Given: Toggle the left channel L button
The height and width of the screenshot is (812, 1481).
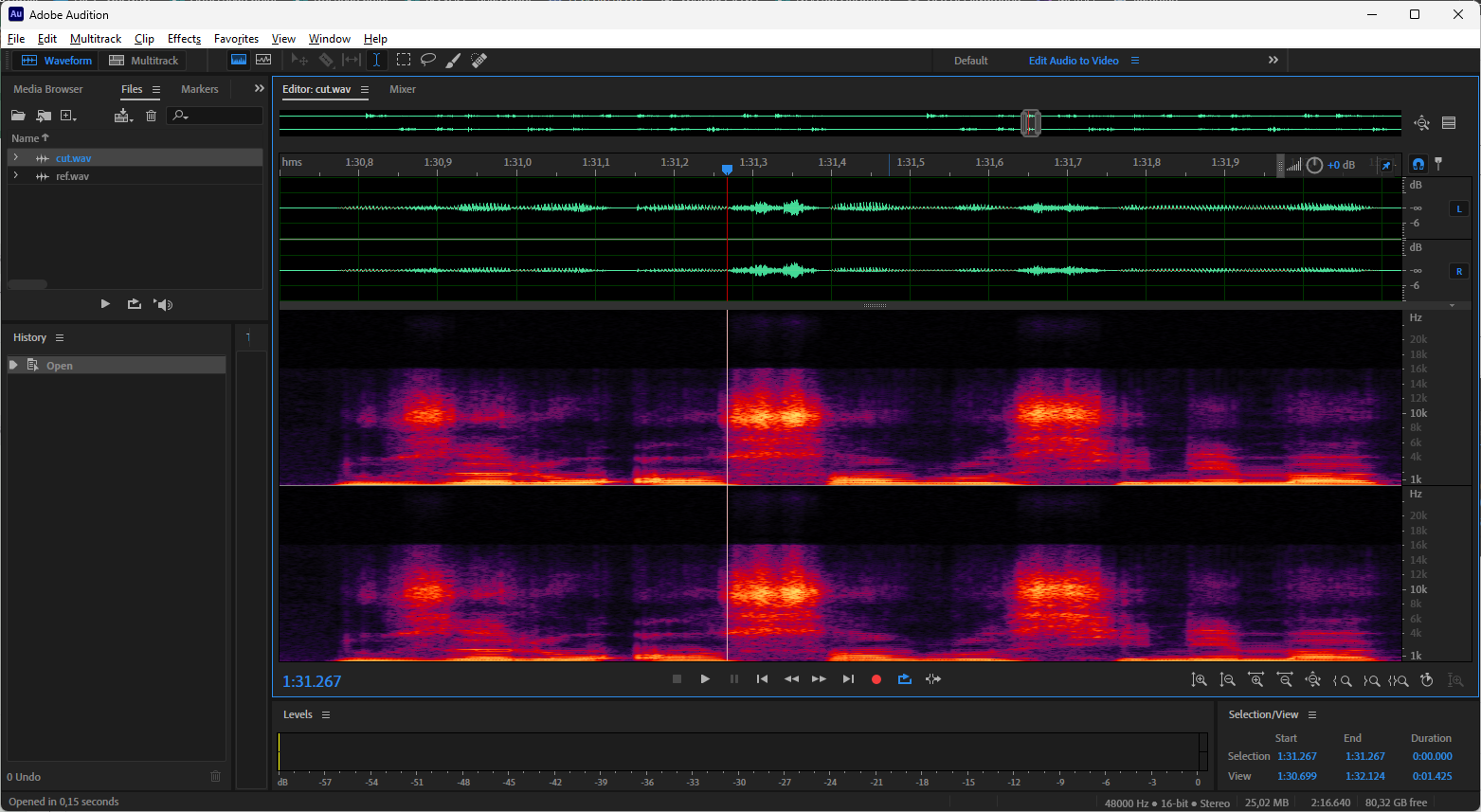Looking at the screenshot, I should pos(1458,208).
